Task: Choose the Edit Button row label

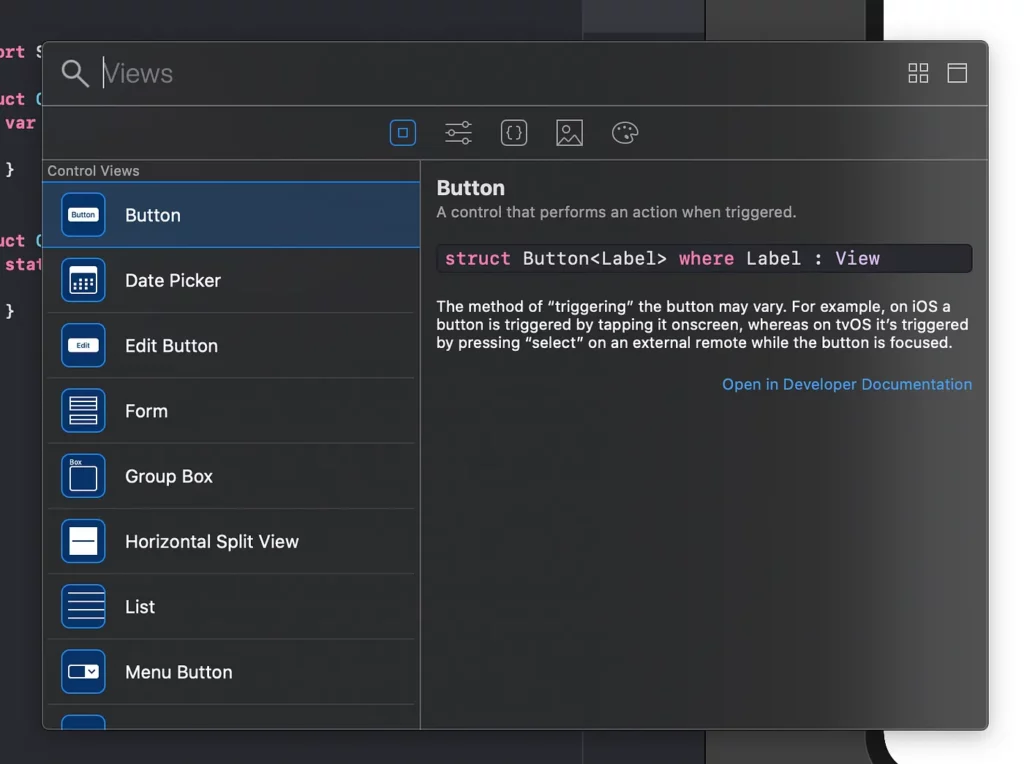Action: 172,346
